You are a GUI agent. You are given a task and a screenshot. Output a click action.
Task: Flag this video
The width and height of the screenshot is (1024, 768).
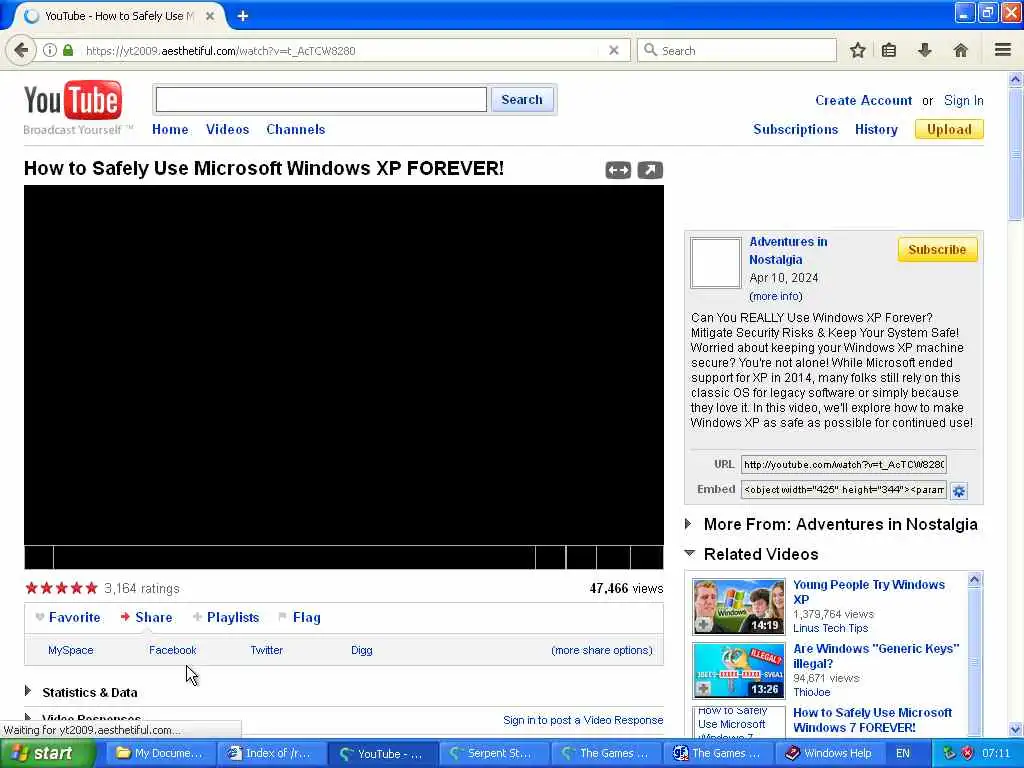[300, 617]
